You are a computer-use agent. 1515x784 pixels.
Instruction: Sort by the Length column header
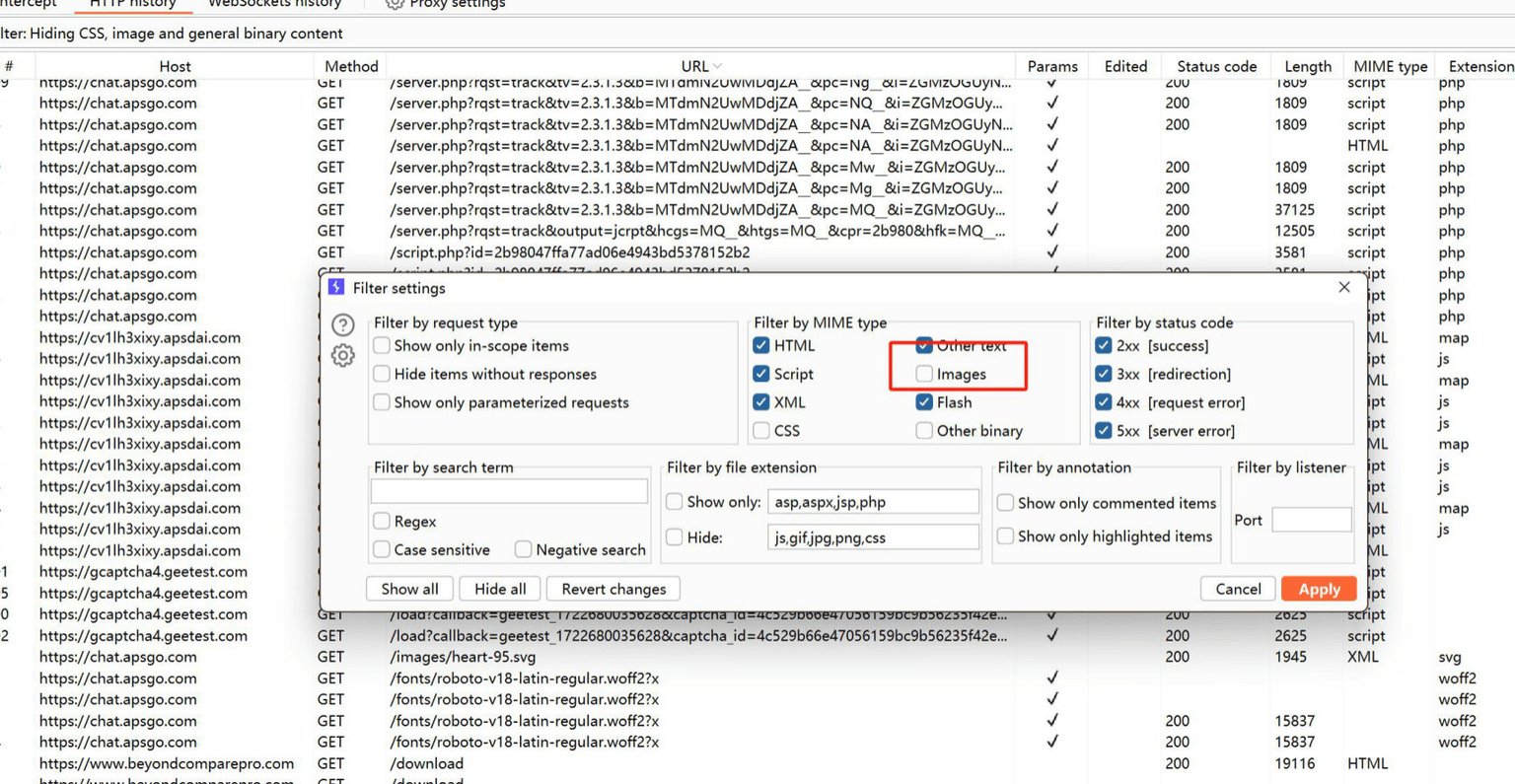click(x=1308, y=66)
